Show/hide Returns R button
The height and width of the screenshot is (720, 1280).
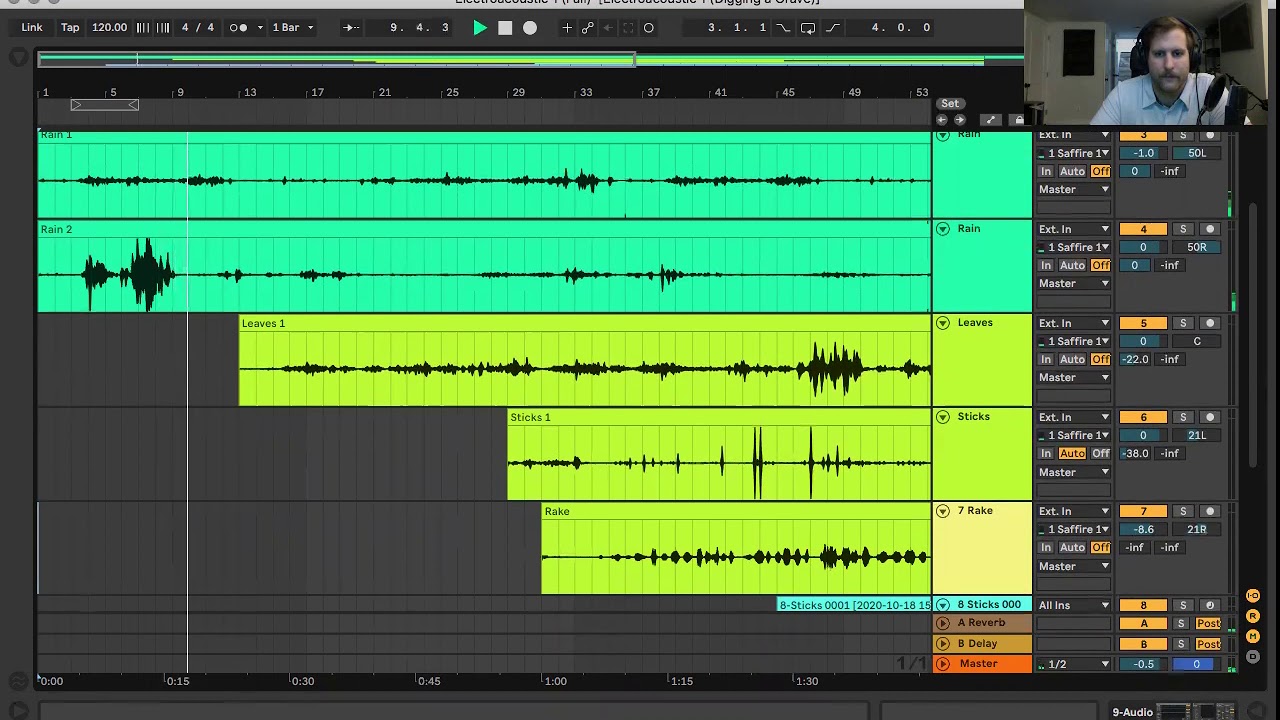tap(1253, 616)
